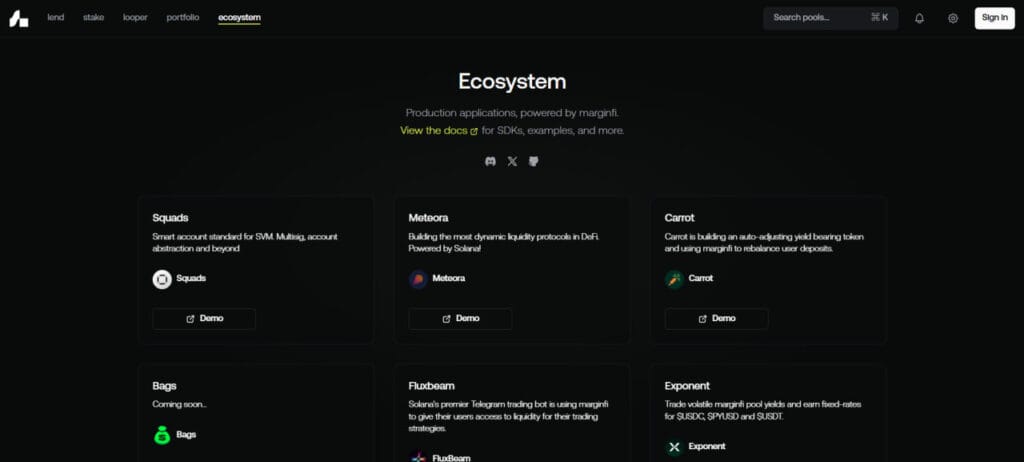The image size is (1024, 462).
Task: Click the green Bags logo icon
Action: point(162,435)
